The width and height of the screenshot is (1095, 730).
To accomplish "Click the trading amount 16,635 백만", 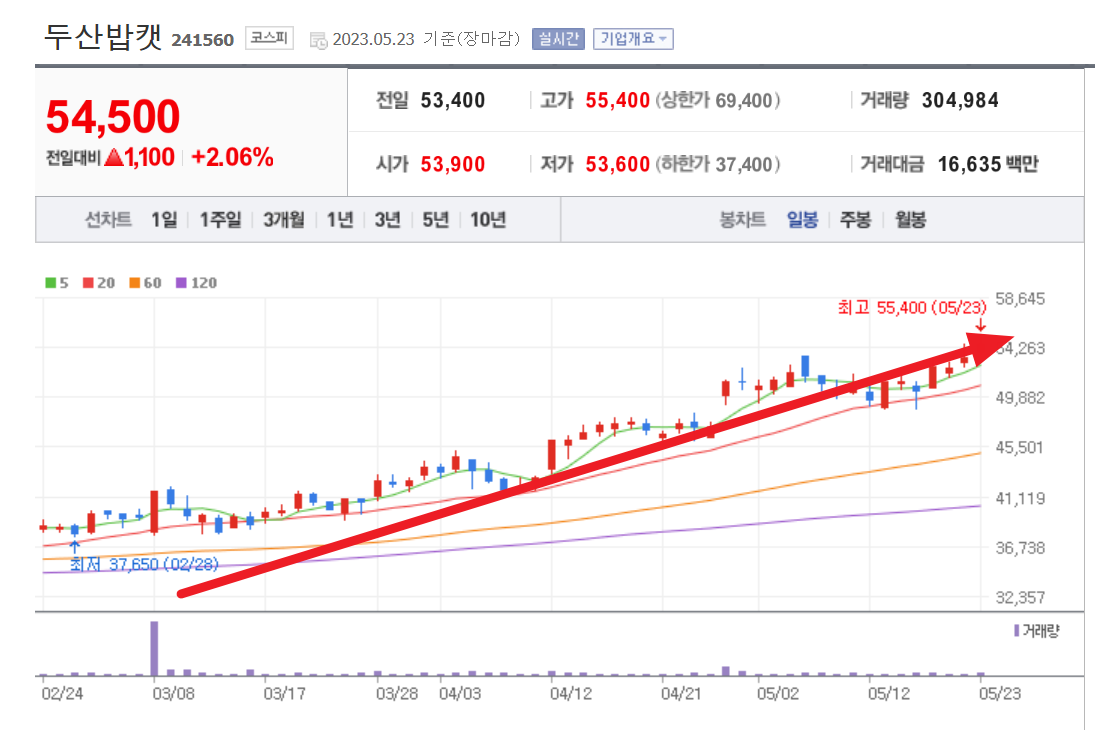I will 988,165.
